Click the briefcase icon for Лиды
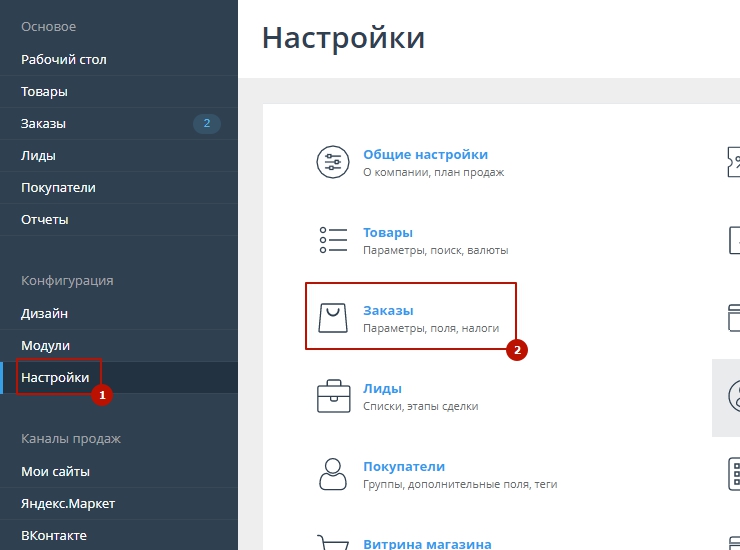 point(333,396)
